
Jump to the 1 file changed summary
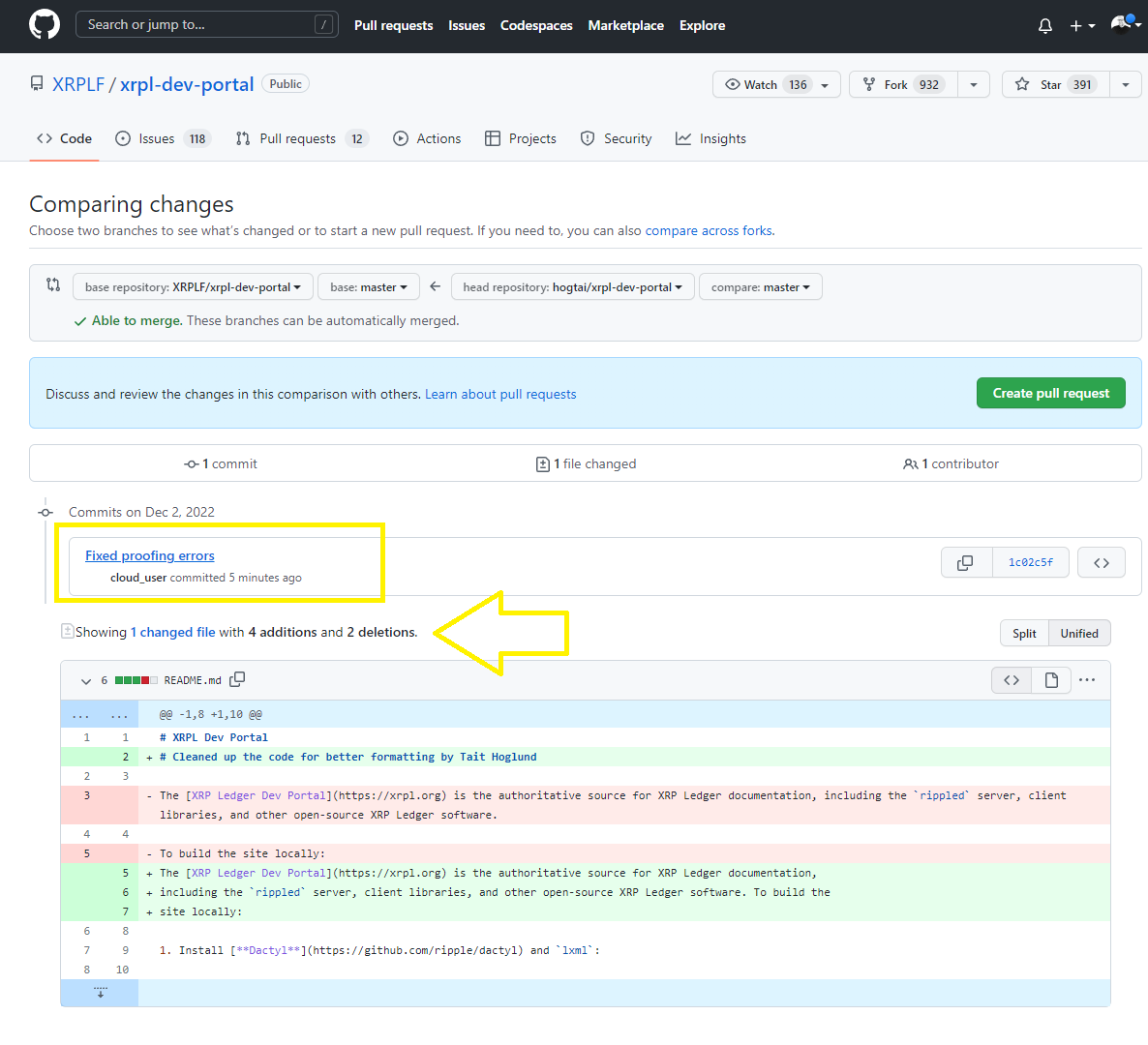point(586,463)
